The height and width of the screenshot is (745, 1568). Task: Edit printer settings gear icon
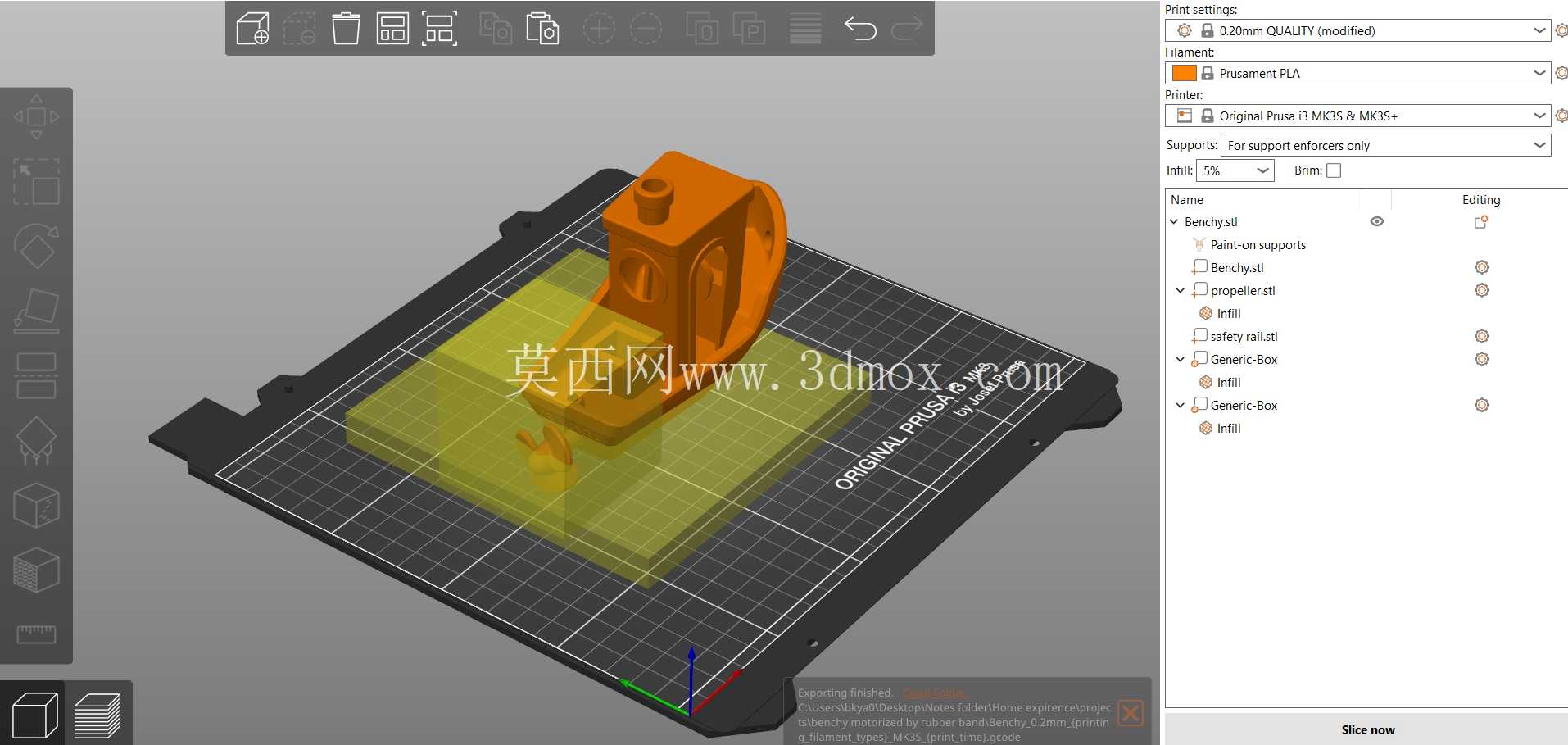coord(1561,116)
